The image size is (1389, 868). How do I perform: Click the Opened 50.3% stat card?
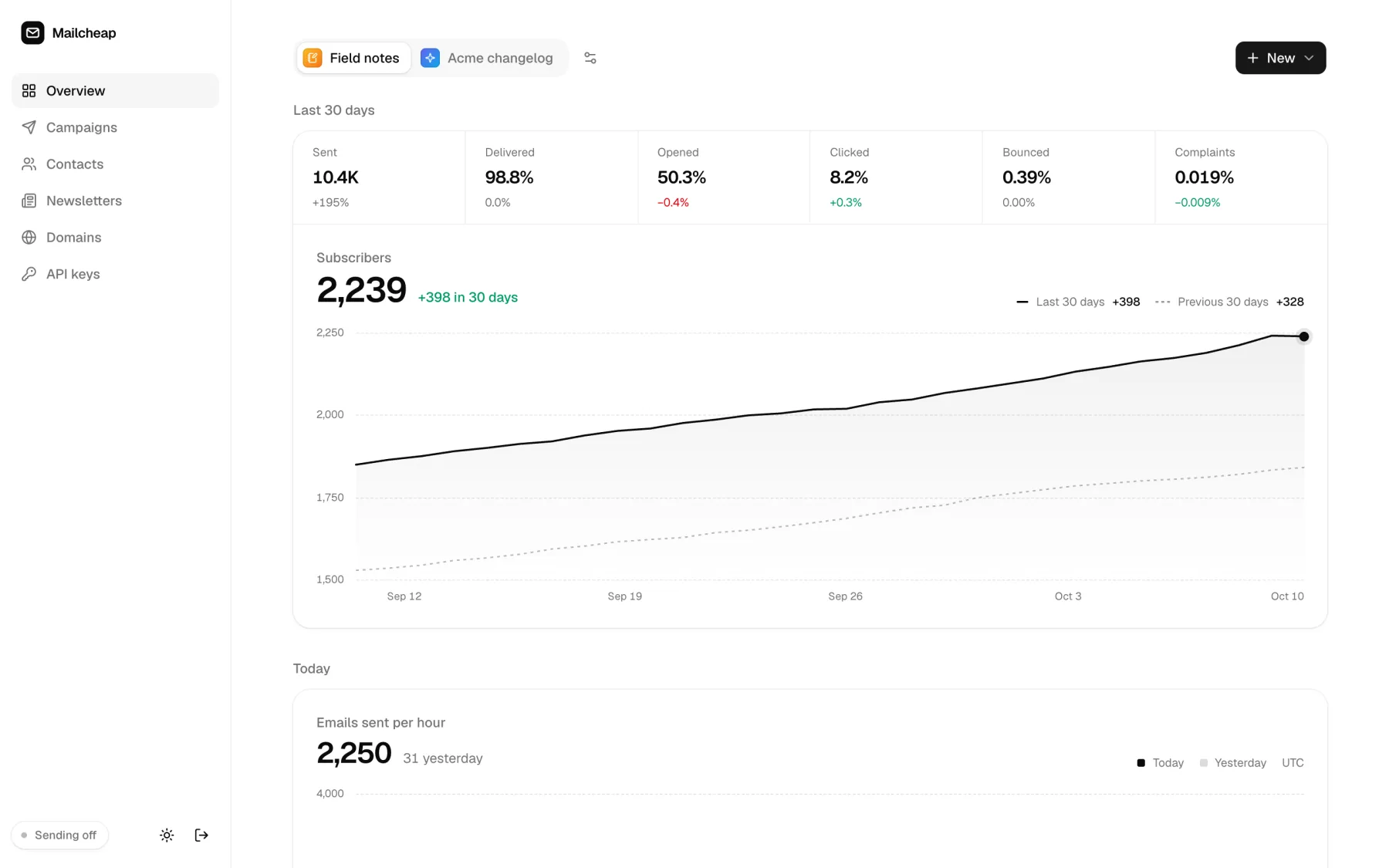(x=724, y=177)
